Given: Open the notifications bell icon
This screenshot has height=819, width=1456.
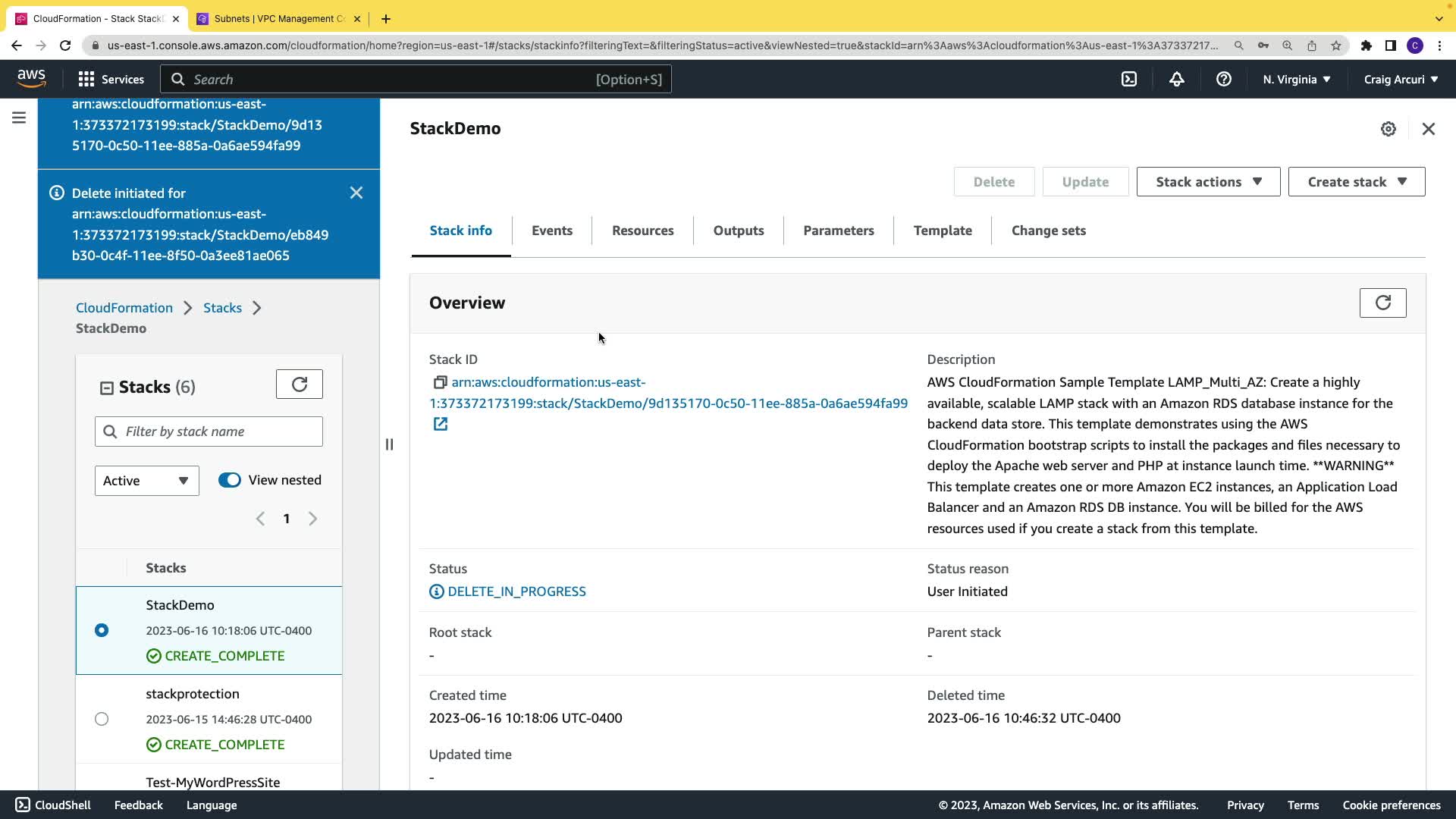Looking at the screenshot, I should click(1176, 79).
